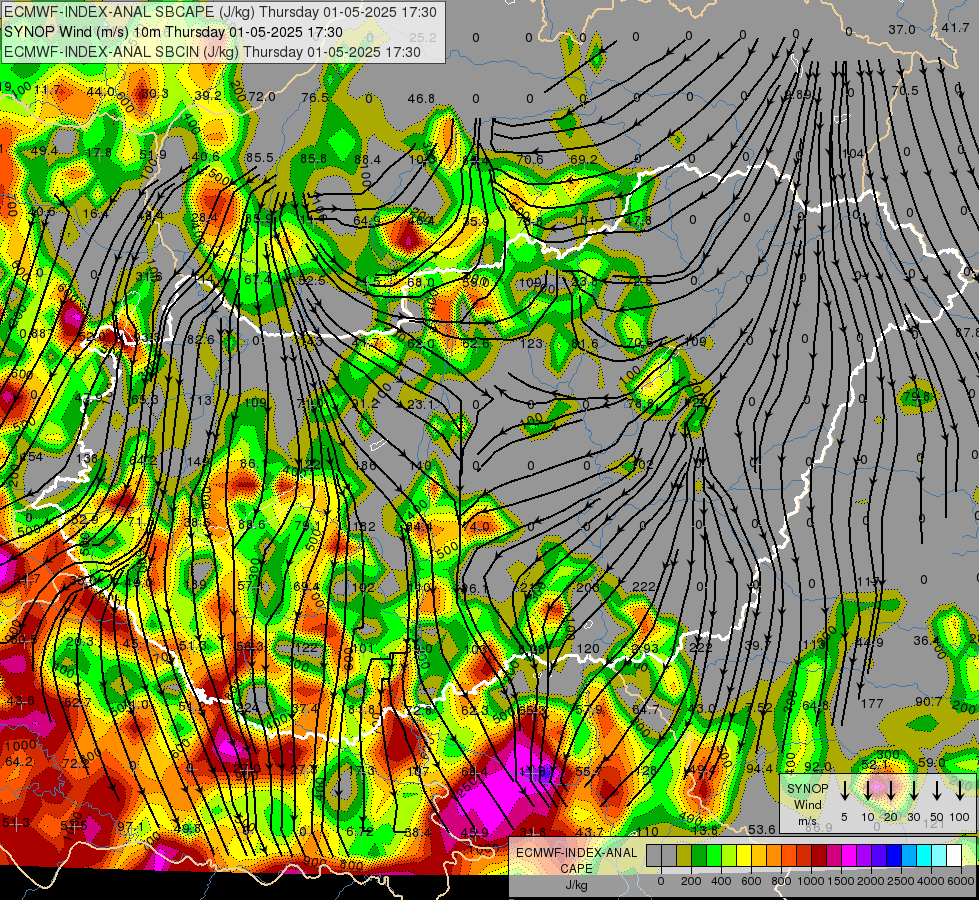Click station value 206

click(588, 587)
